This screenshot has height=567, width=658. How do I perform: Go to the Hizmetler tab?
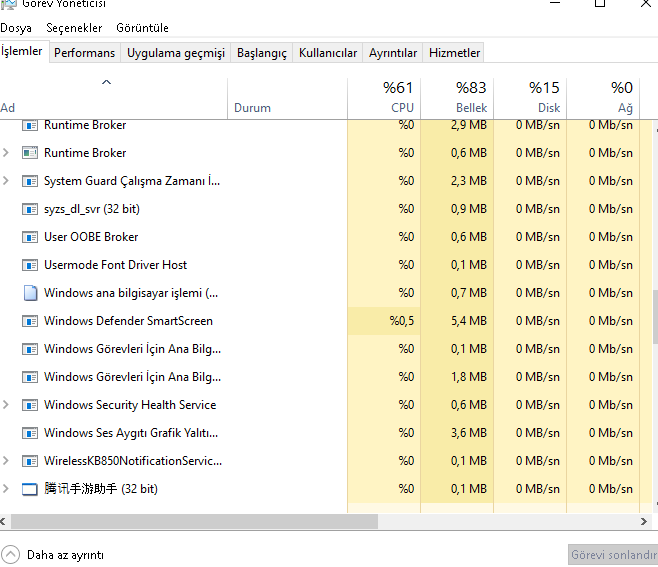(454, 53)
